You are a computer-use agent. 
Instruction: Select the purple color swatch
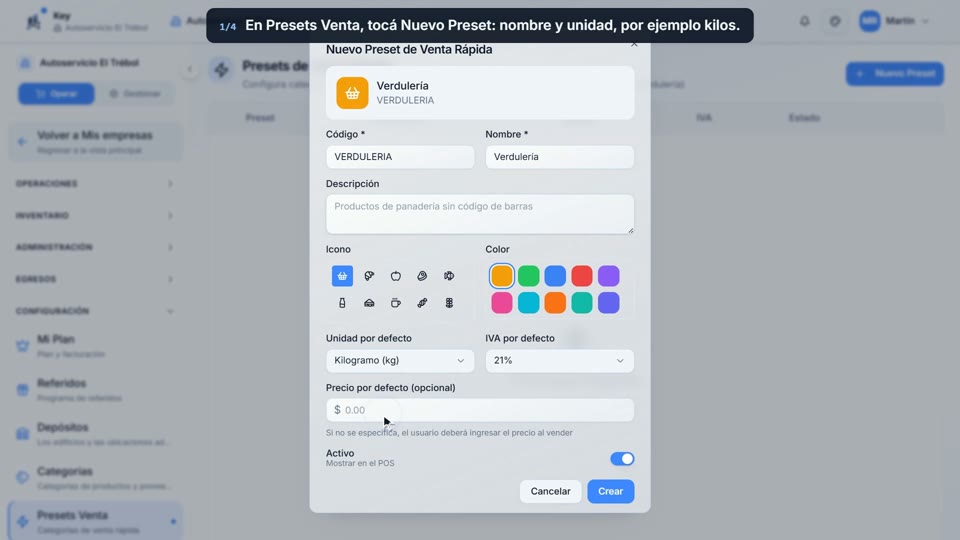click(609, 276)
